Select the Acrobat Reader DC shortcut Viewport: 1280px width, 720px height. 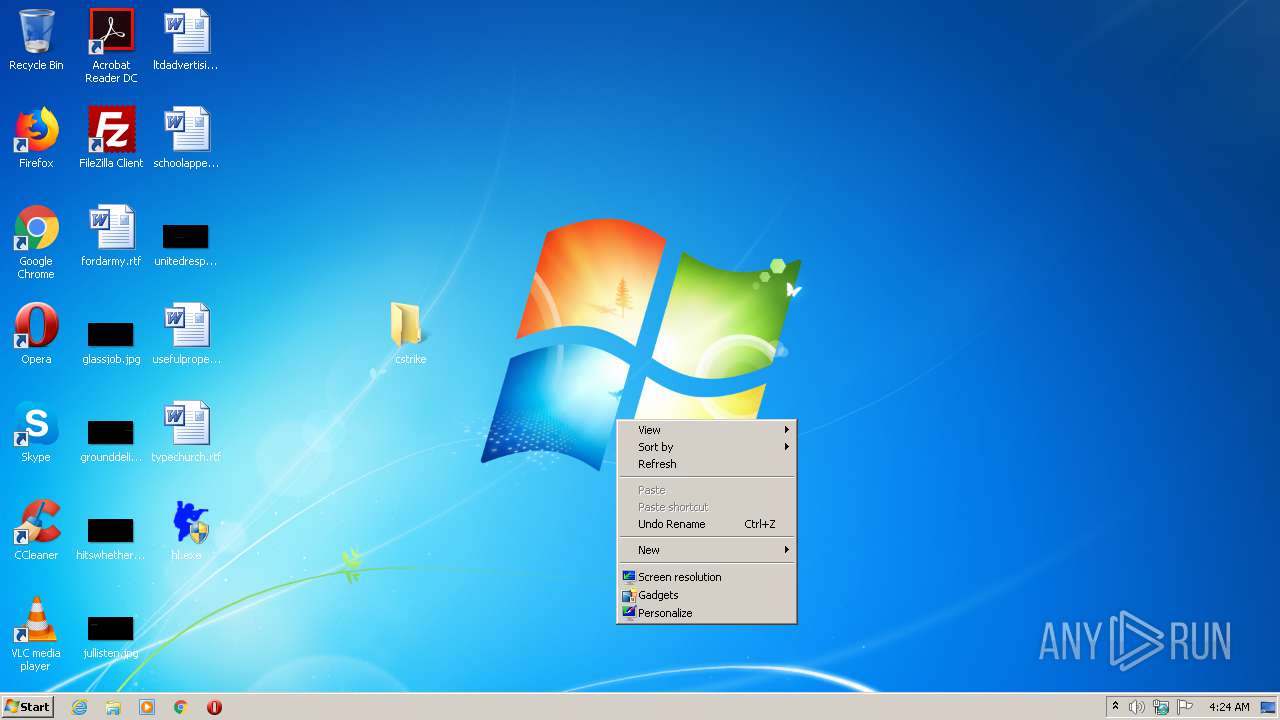point(111,46)
